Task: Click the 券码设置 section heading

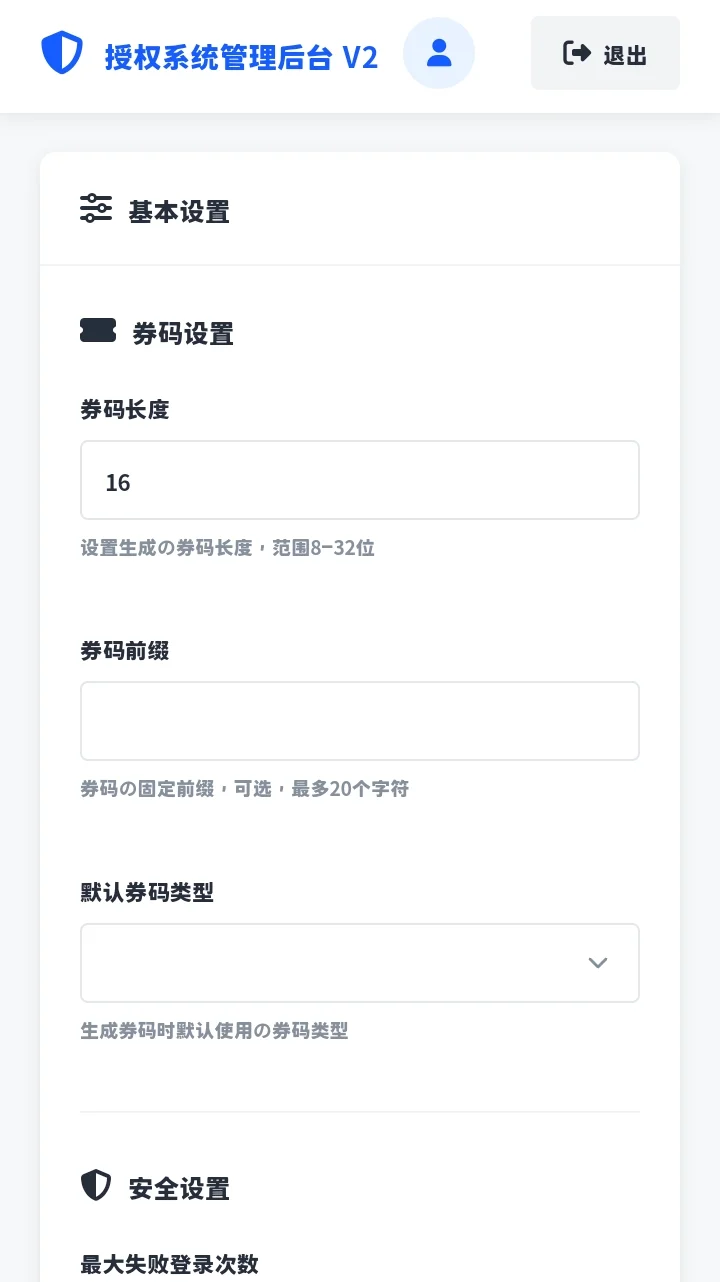Action: pos(183,334)
